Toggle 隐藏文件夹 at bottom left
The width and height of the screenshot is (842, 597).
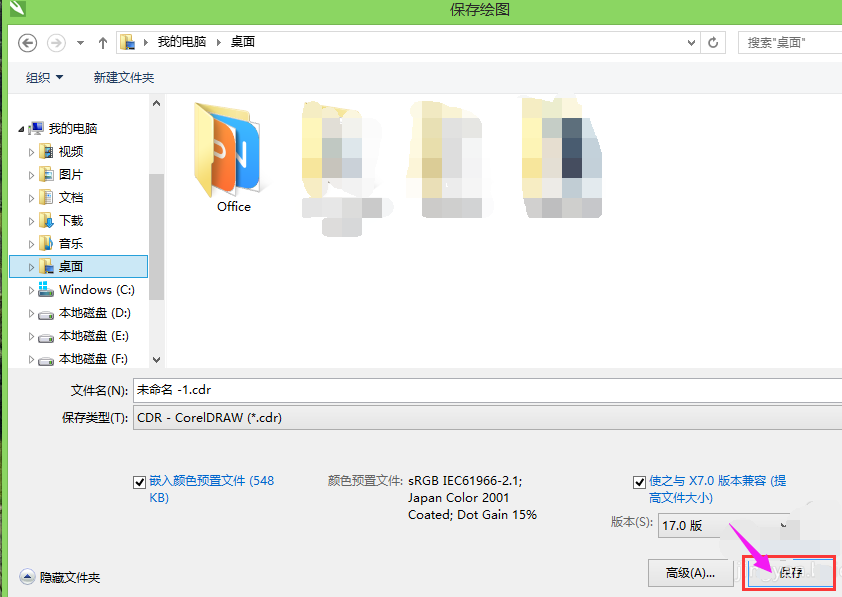point(60,577)
